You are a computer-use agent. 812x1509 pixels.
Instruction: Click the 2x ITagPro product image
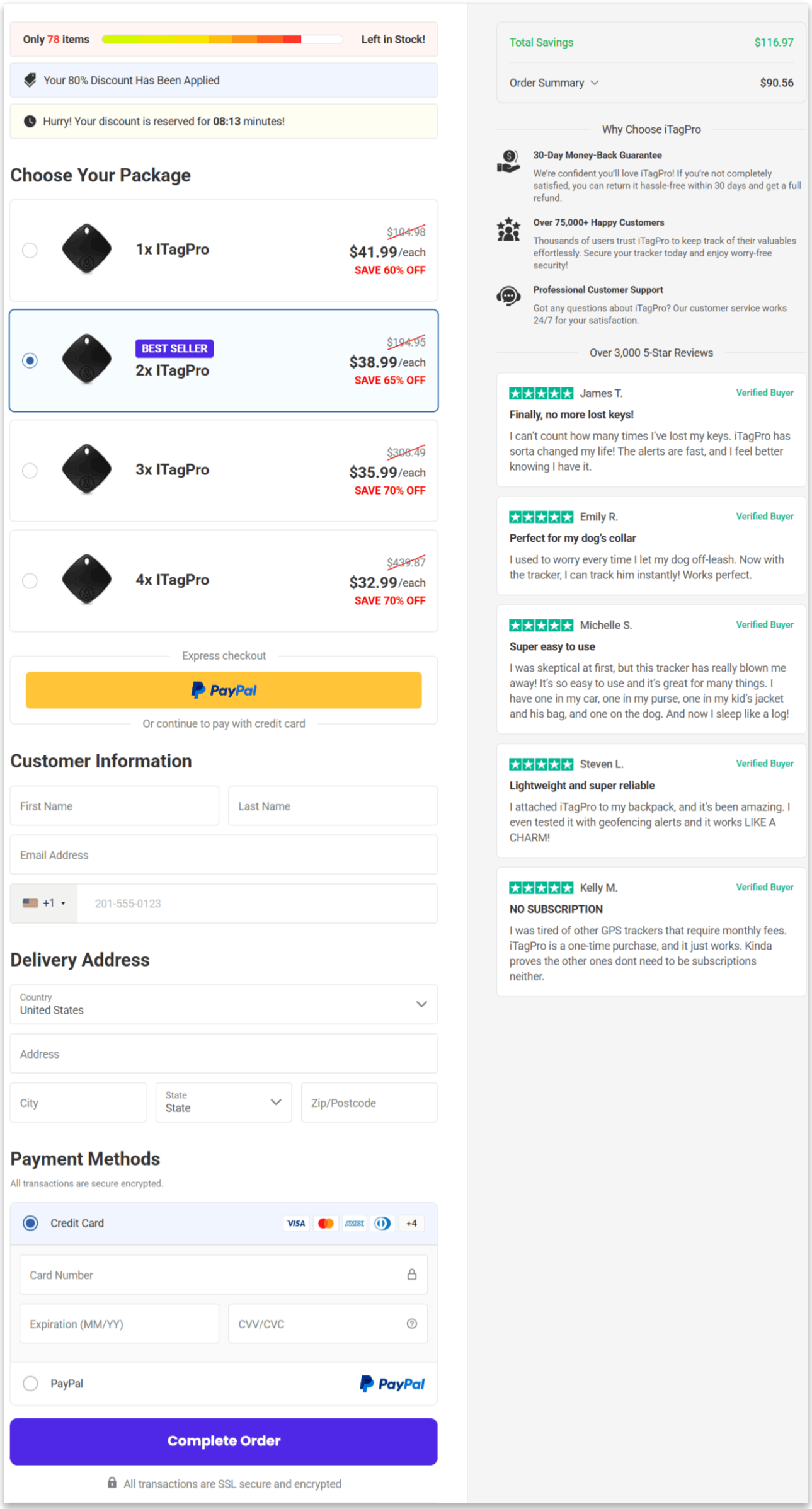[x=87, y=359]
